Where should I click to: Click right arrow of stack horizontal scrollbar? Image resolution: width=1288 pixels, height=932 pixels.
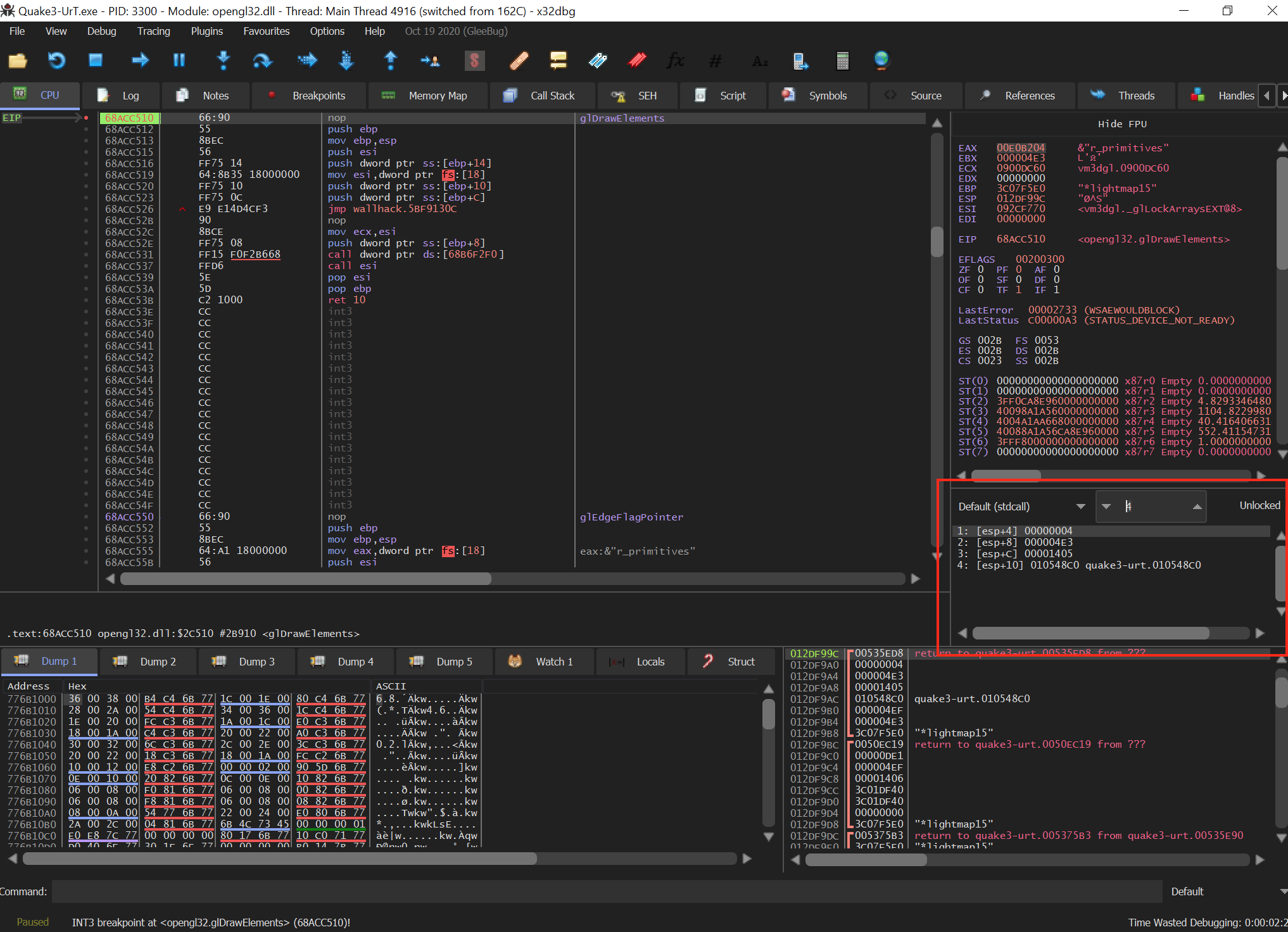(x=1260, y=859)
